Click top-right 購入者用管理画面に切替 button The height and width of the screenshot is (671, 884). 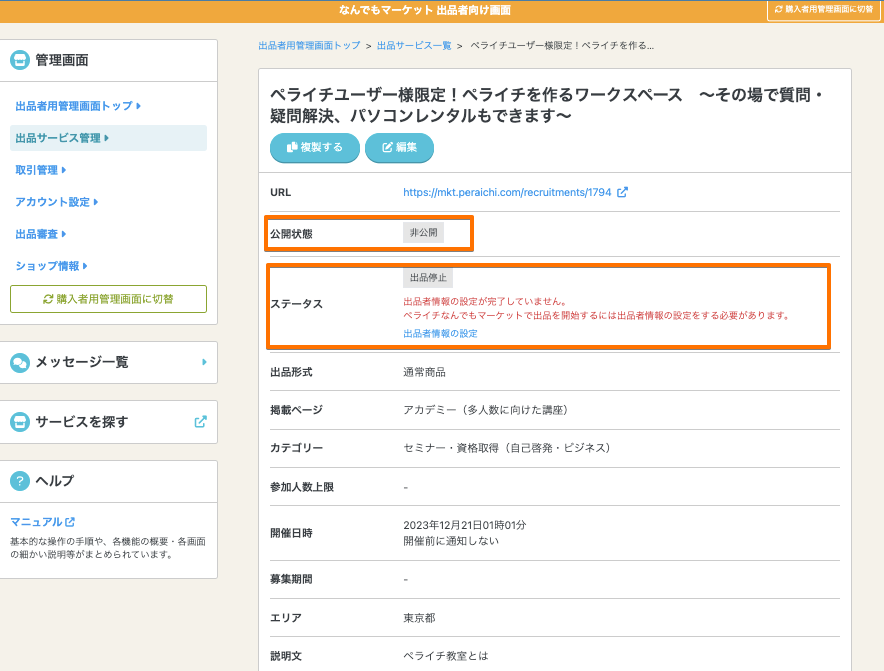[823, 9]
